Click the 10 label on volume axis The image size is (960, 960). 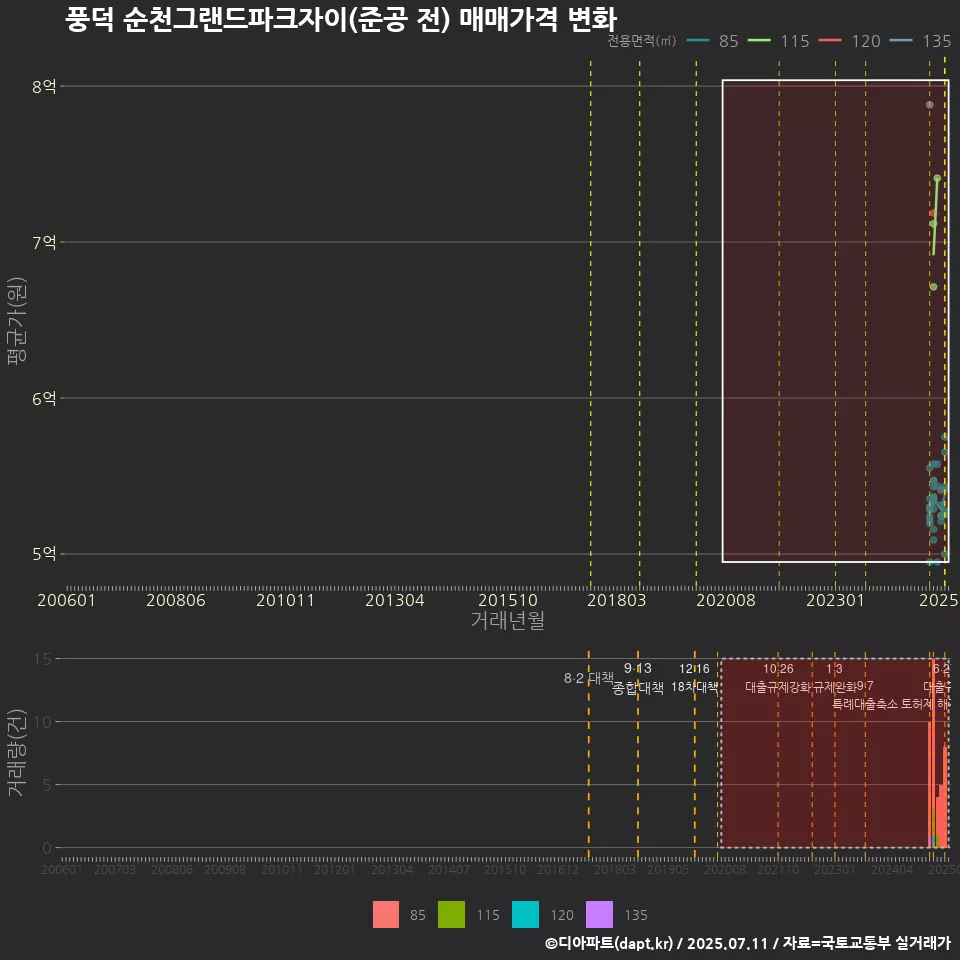[42, 722]
